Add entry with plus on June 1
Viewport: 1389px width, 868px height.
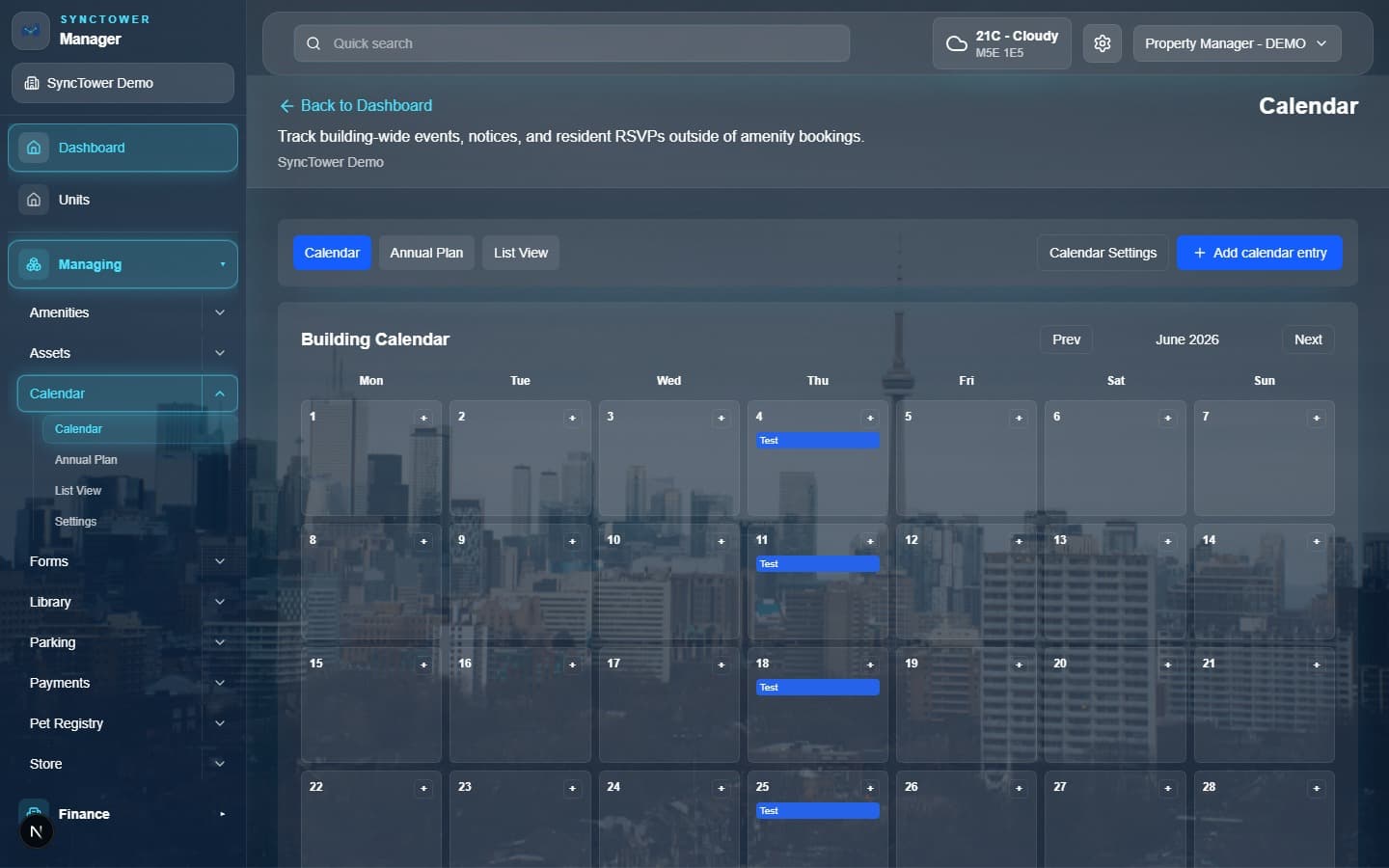tap(423, 418)
